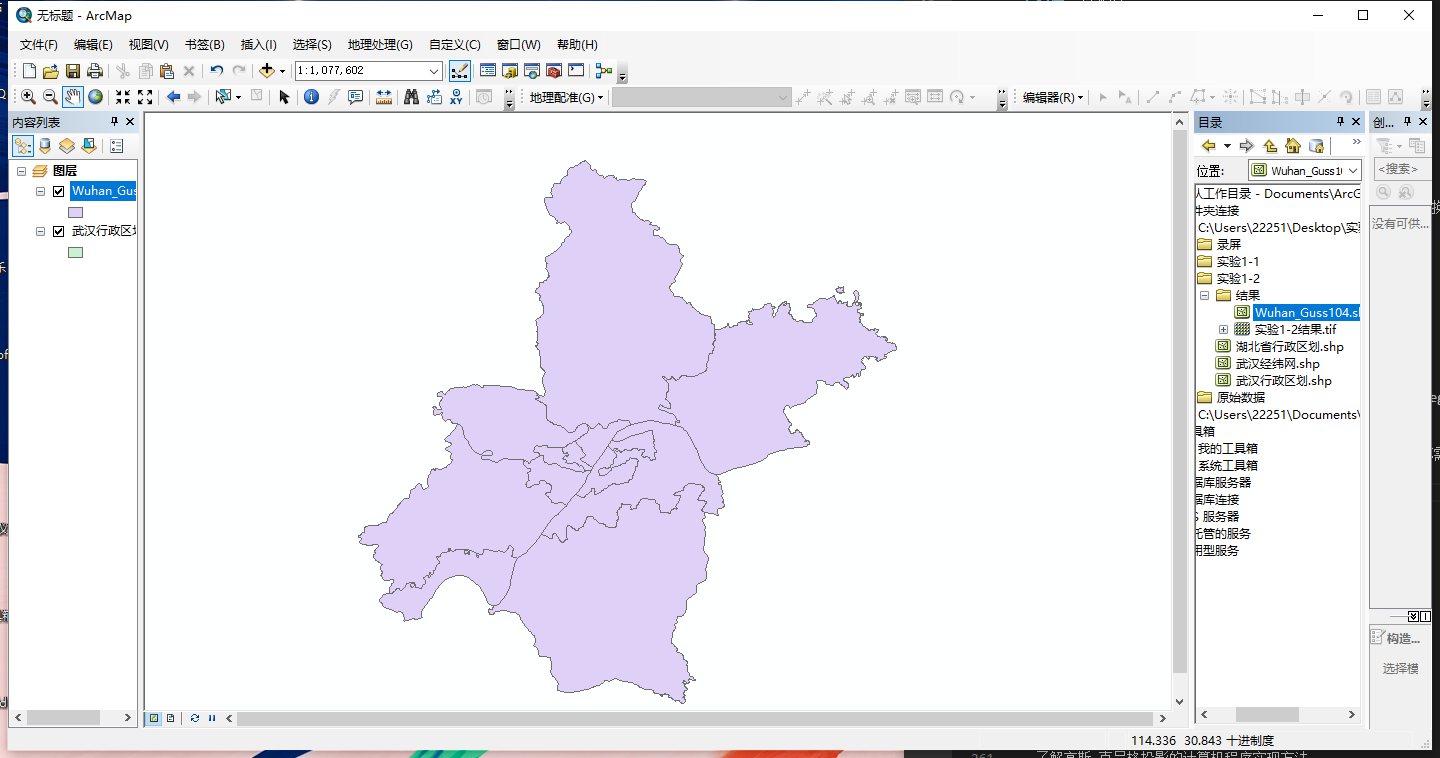Screen dimensions: 1440x758
Task: Select the Zoom In tool
Action: [x=28, y=97]
